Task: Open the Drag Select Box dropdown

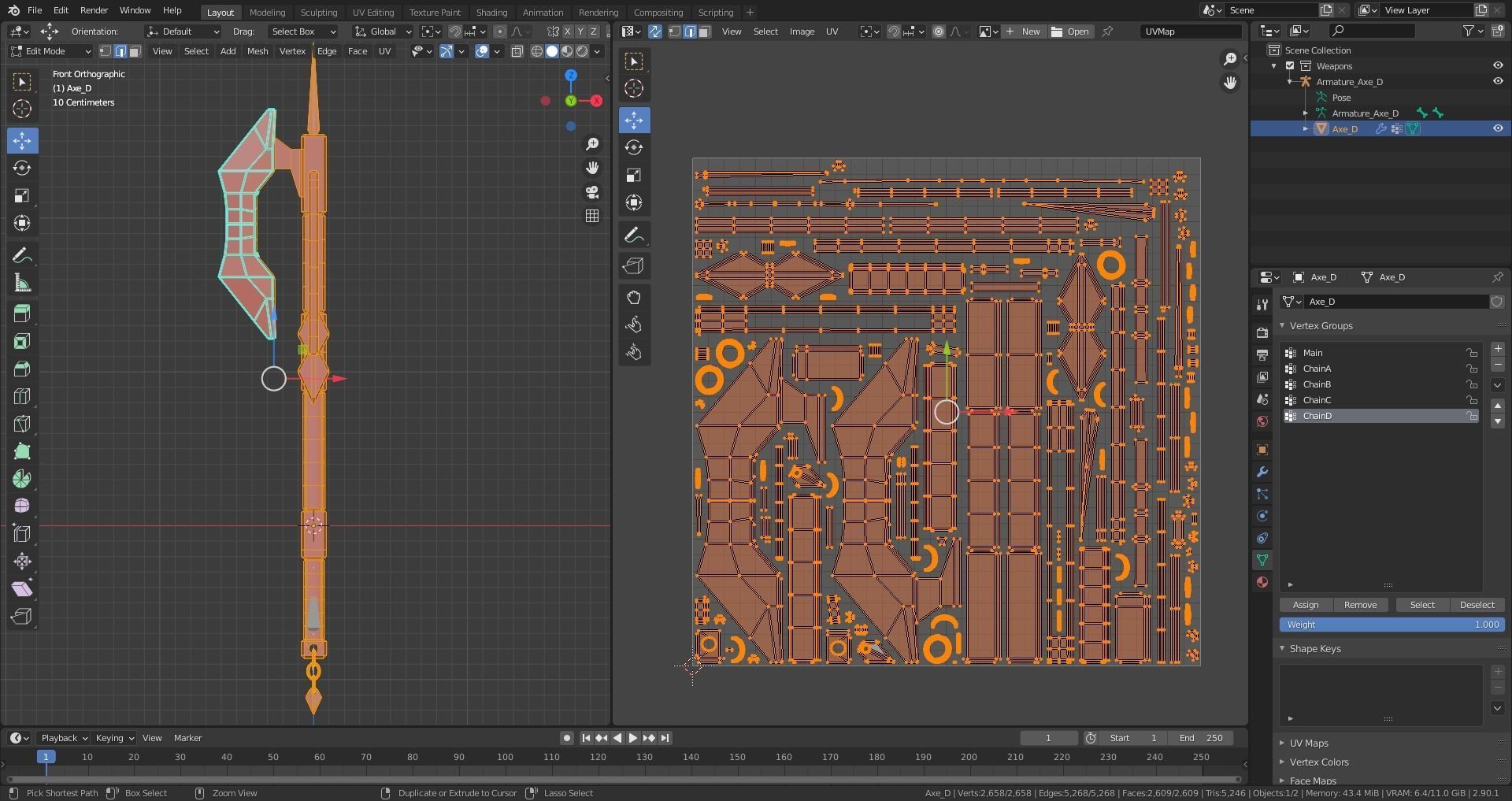Action: click(303, 32)
